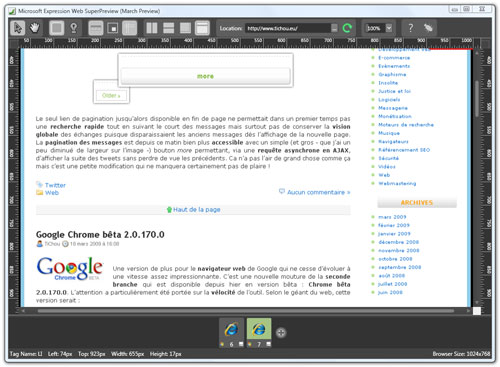This screenshot has height=367, width=500.
Task: Open Monétisation category link
Action: click(395, 116)
